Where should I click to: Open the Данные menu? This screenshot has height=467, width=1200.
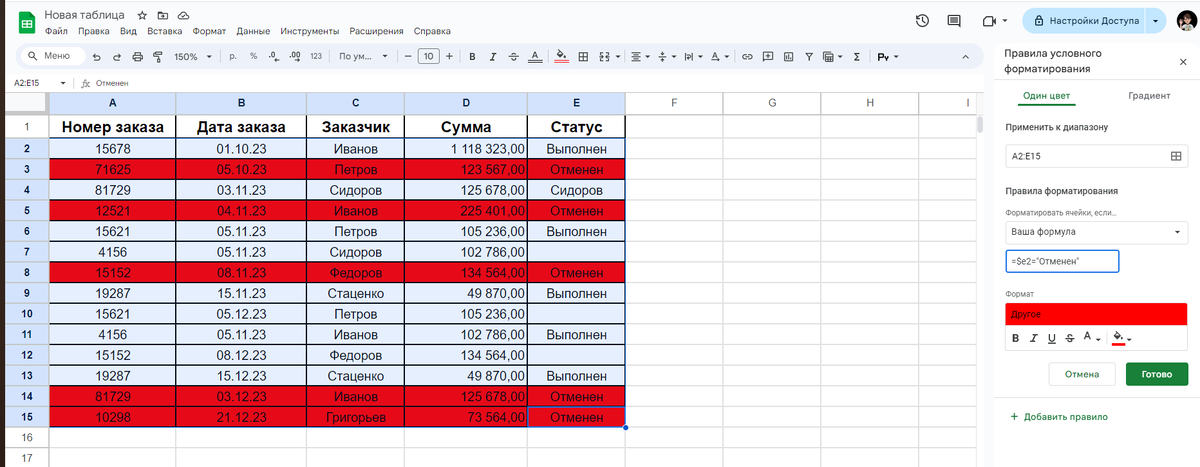coord(254,31)
